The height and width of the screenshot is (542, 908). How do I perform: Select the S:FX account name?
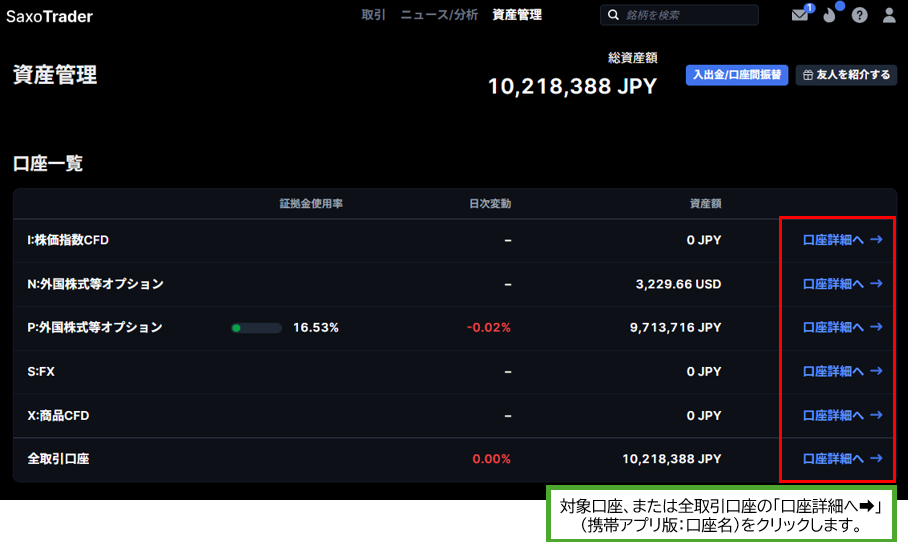coord(41,371)
